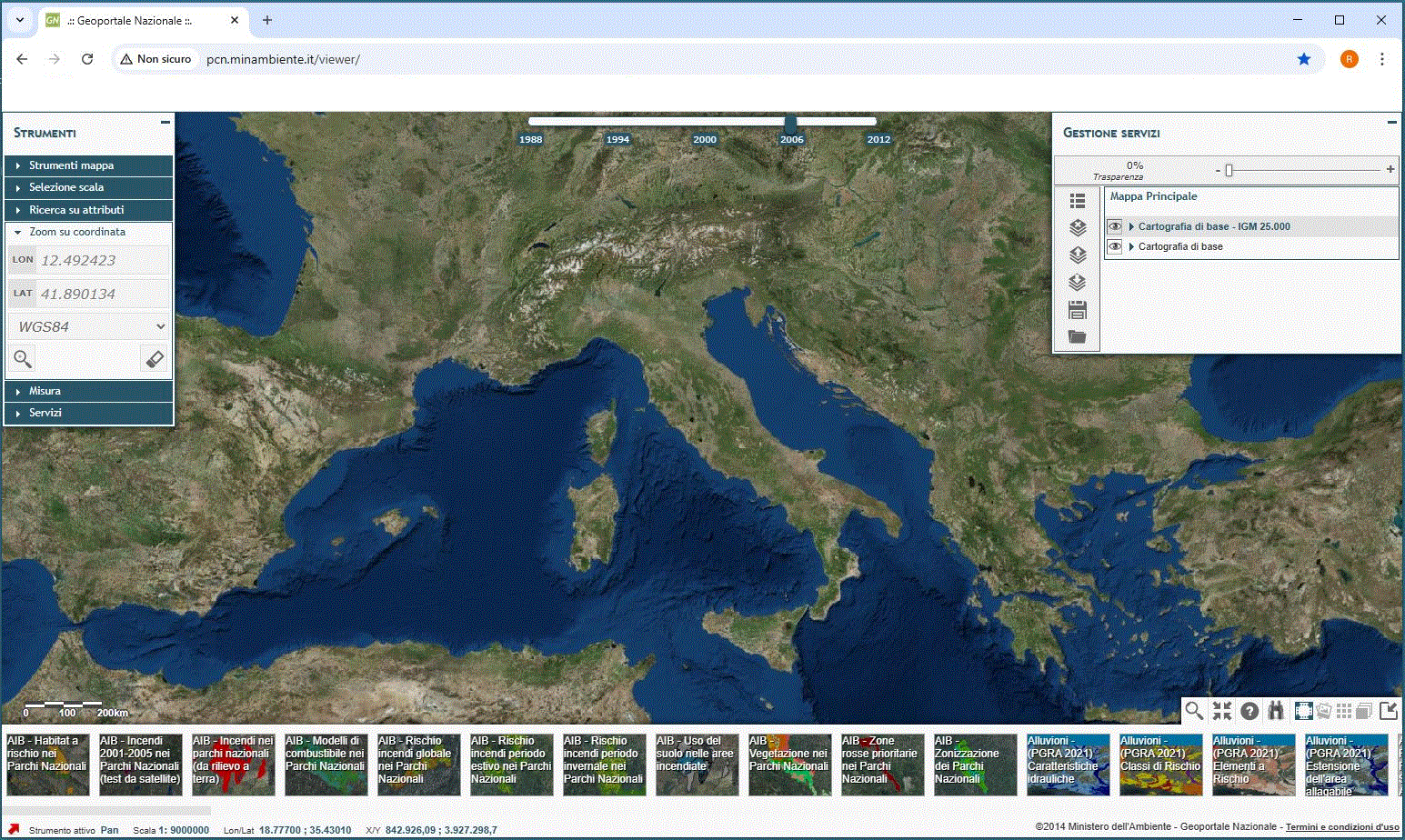Viewport: 1405px width, 840px height.
Task: Open the Termini e condizioni d'uso link
Action: pos(1341,827)
